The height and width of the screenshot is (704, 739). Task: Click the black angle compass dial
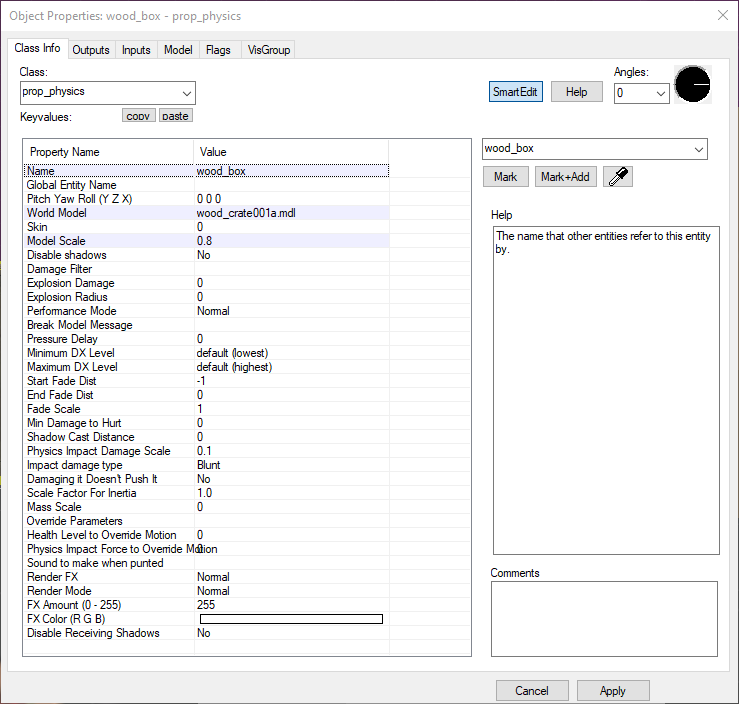(692, 84)
